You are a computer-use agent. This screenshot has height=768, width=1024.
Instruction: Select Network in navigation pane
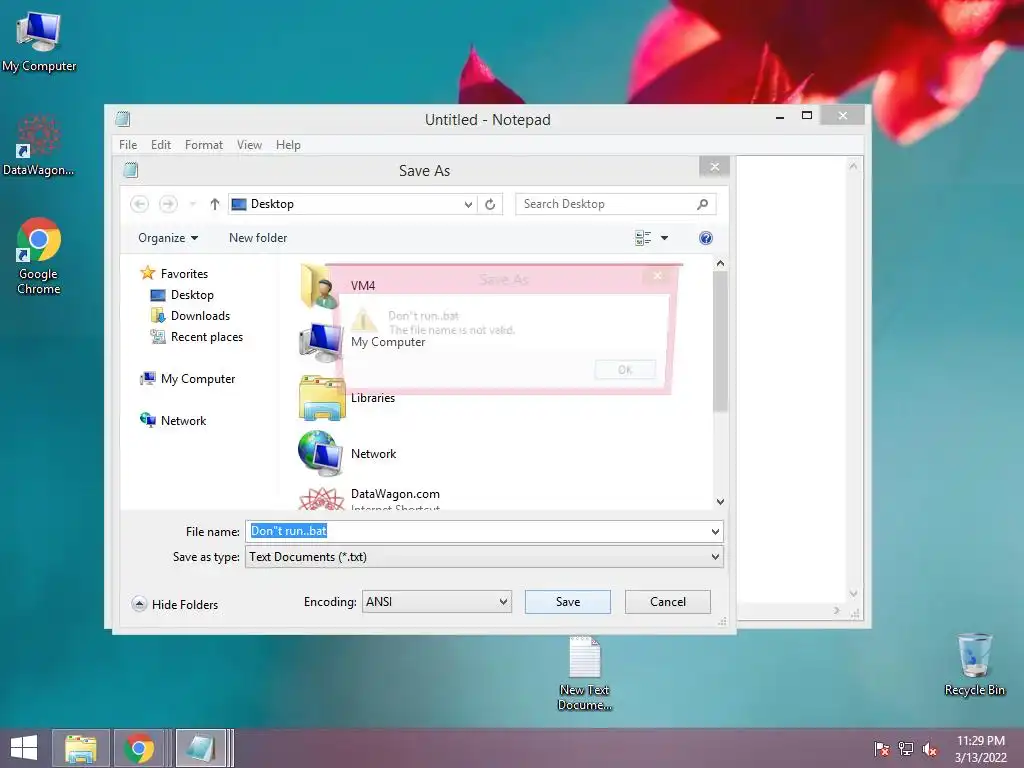(x=173, y=421)
